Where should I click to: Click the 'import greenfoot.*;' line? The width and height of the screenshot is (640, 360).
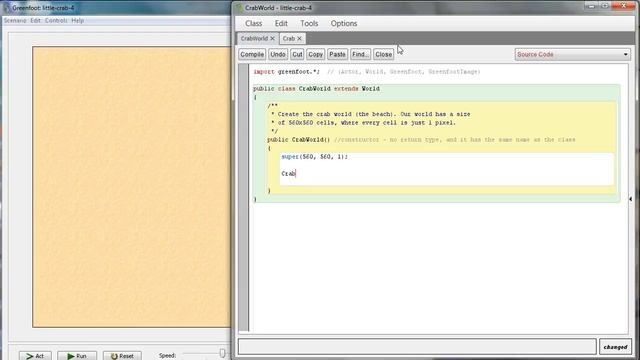click(x=286, y=72)
